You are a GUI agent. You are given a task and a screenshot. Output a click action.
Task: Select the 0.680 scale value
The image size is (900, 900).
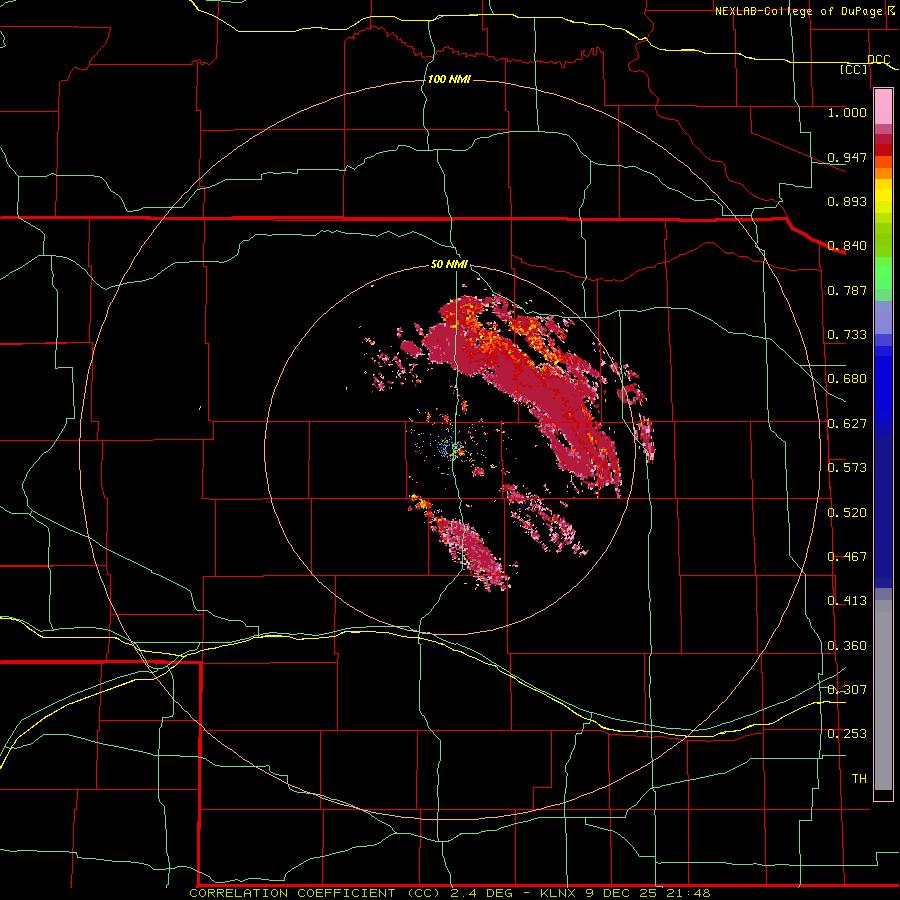pos(847,379)
